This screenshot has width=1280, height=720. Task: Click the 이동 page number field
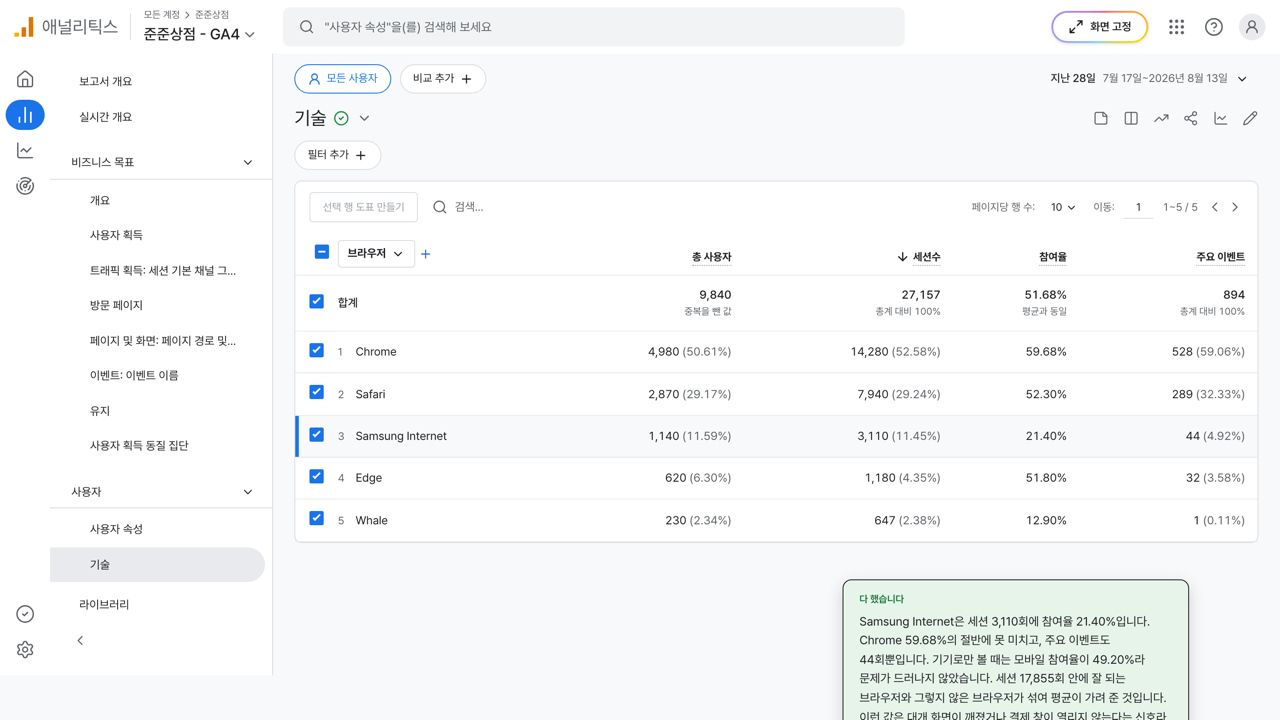(1138, 207)
